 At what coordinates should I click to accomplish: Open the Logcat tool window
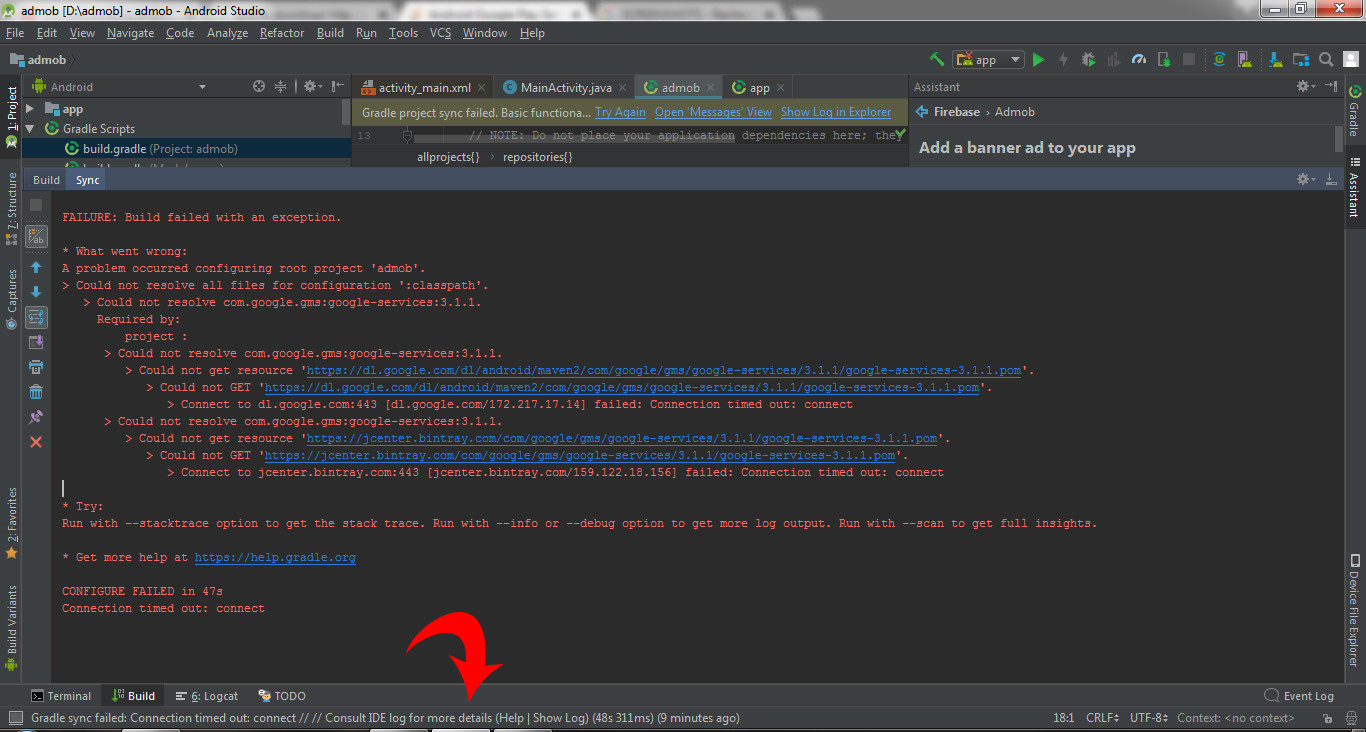click(207, 696)
